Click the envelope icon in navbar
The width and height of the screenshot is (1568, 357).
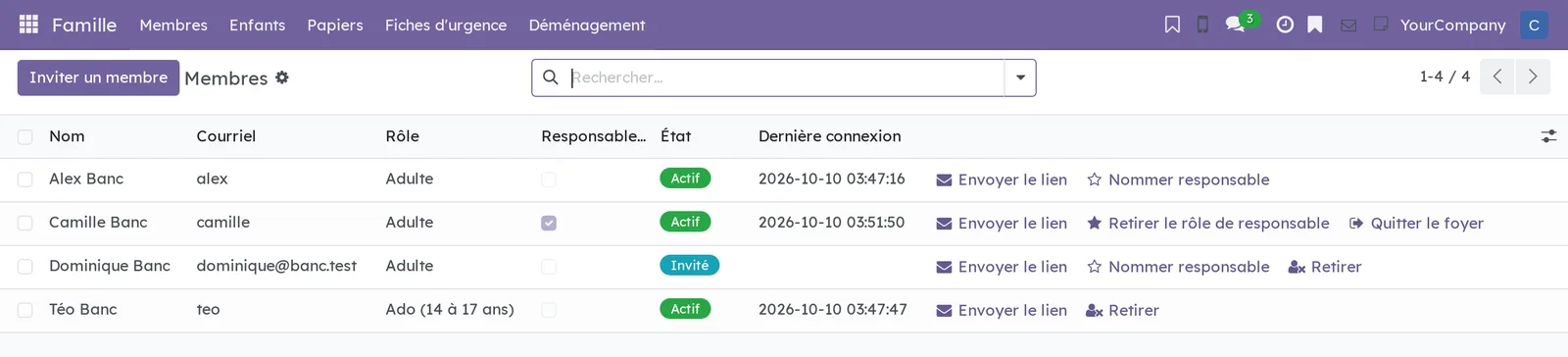1348,25
